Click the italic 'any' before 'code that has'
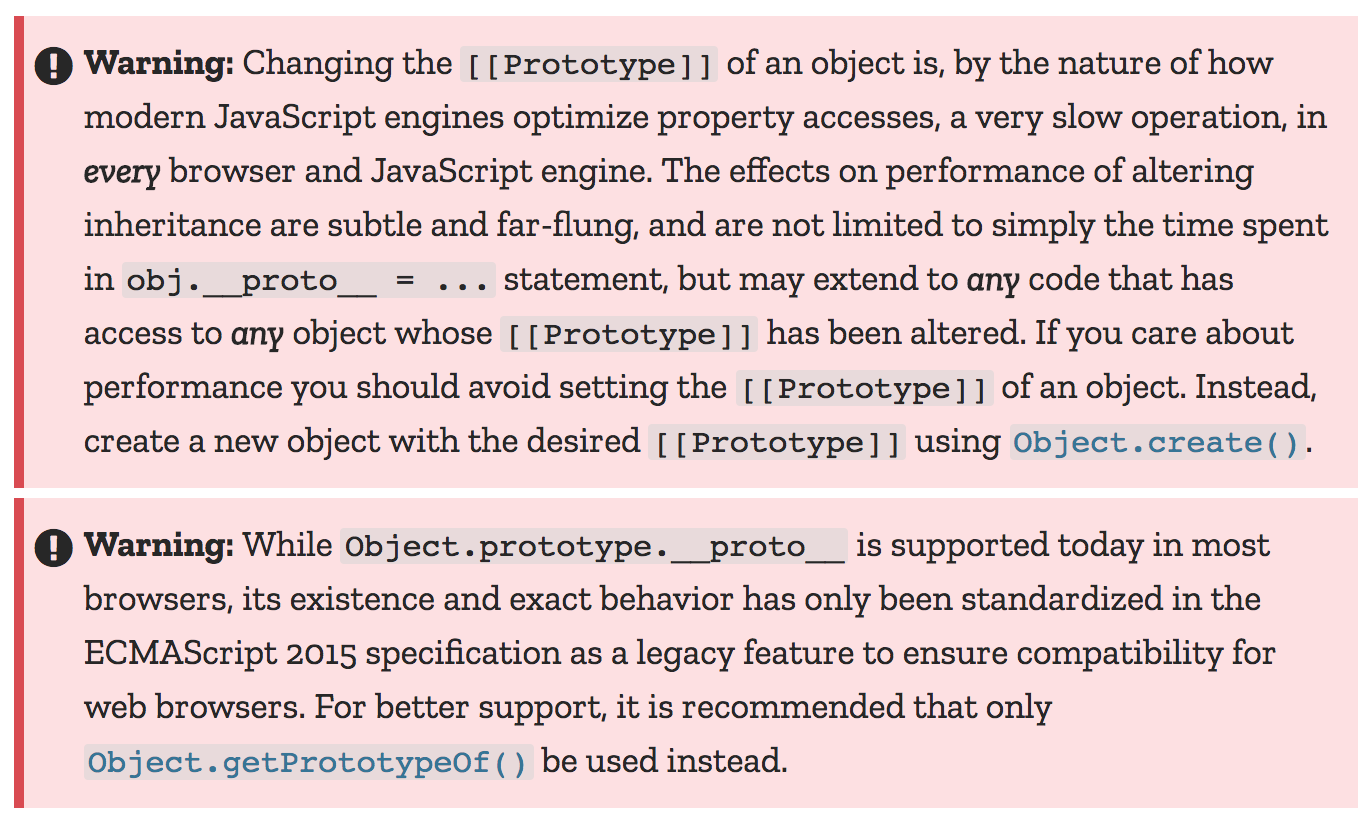The image size is (1372, 822). (x=994, y=280)
